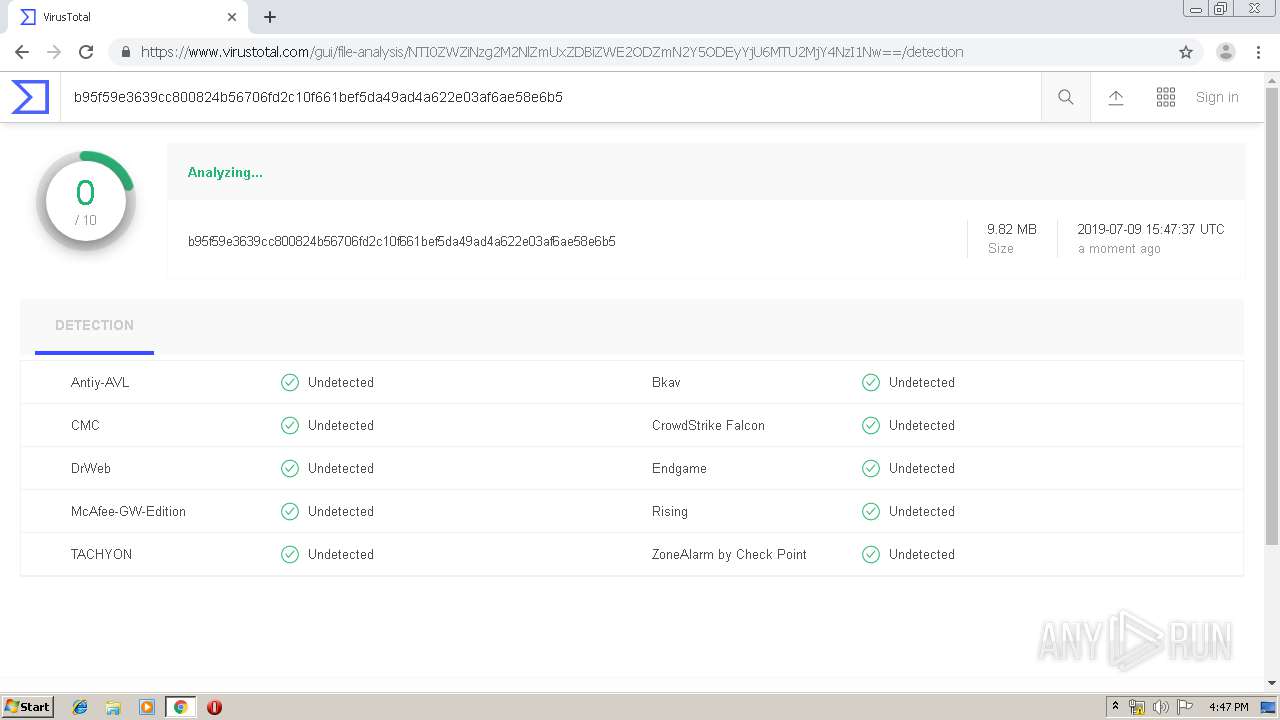Click the action center flag tray icon
The width and height of the screenshot is (1280, 720).
click(x=1185, y=707)
